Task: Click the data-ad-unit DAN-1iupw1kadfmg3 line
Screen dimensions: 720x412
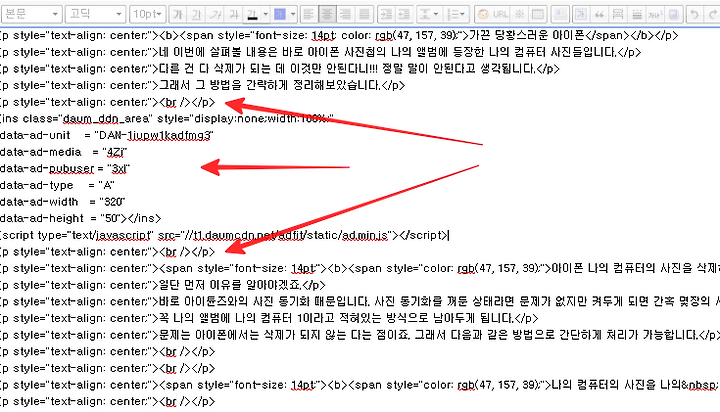Action: click(107, 135)
